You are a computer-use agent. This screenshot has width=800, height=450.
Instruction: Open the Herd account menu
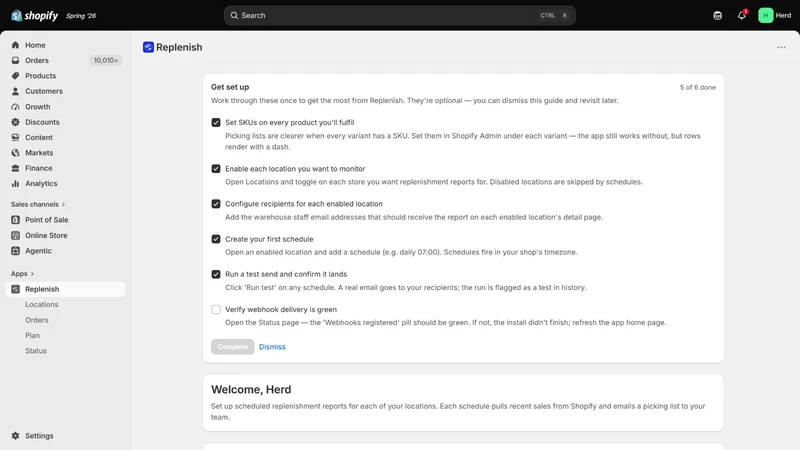[x=774, y=15]
